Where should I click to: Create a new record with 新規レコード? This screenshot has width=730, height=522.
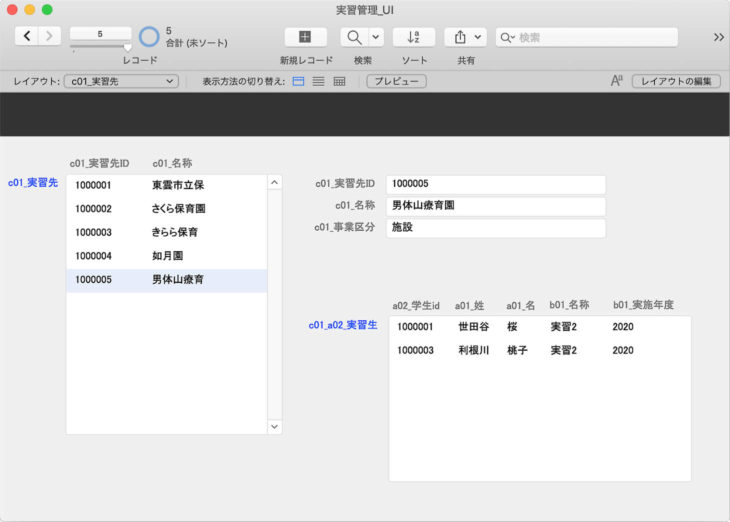pyautogui.click(x=305, y=37)
